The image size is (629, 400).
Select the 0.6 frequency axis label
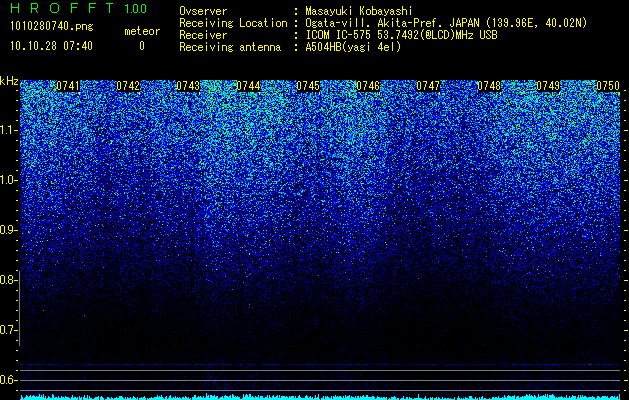tap(9, 380)
